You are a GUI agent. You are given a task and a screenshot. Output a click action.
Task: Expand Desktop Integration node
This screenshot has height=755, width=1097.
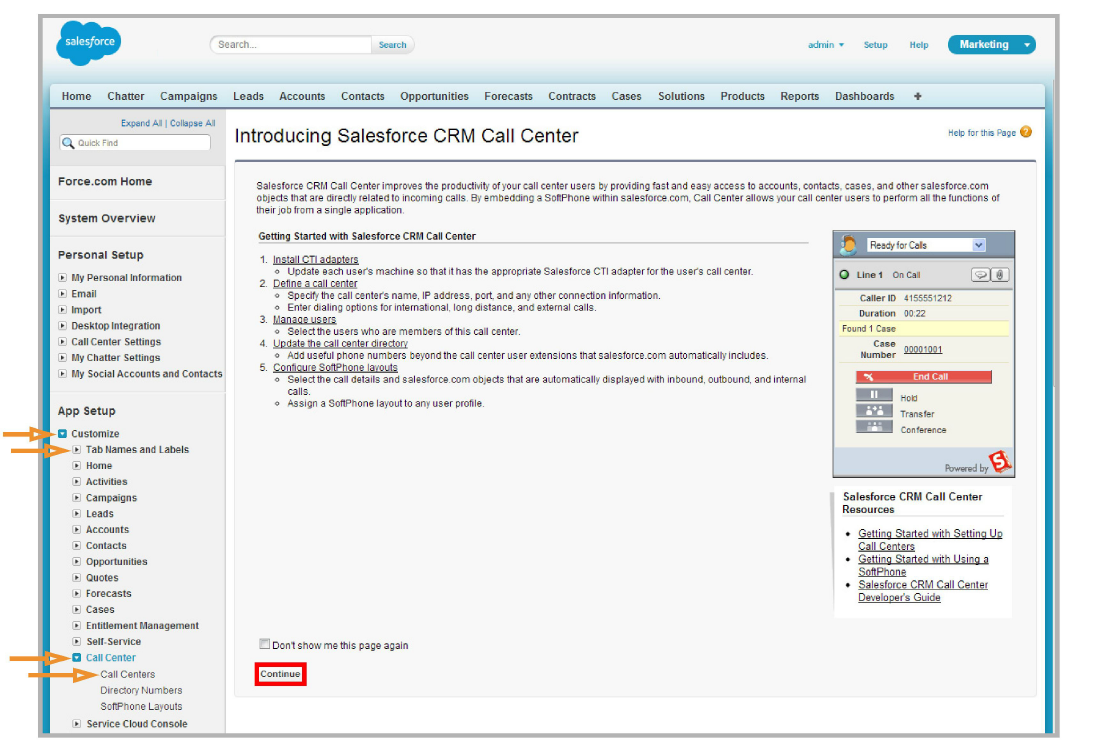[62, 326]
